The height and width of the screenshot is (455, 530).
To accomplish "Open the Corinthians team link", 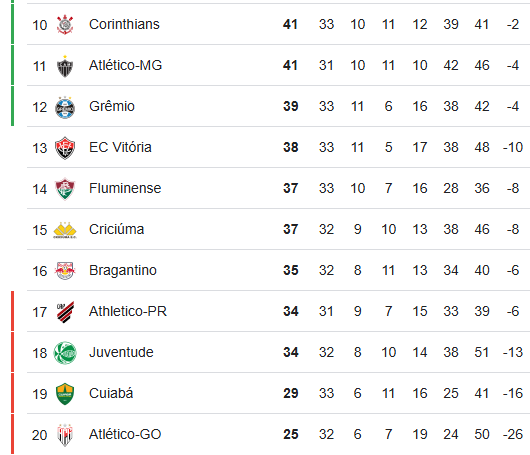I will tap(124, 24).
